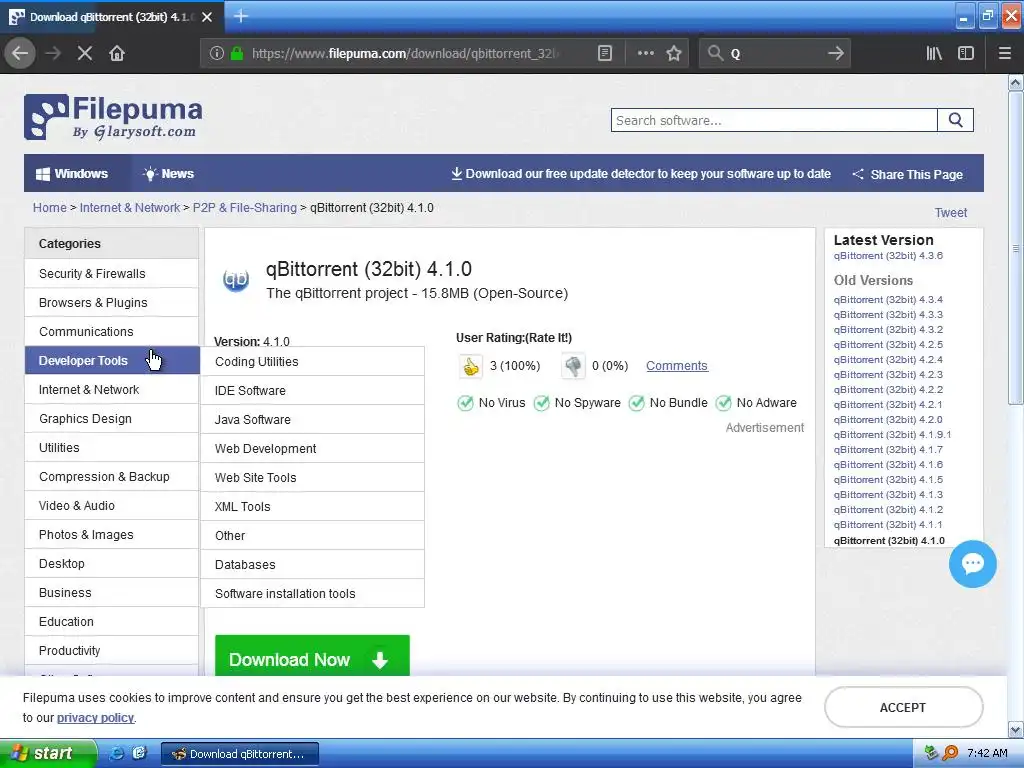Select IDE Software submenu item
The width and height of the screenshot is (1024, 768).
[x=312, y=391]
